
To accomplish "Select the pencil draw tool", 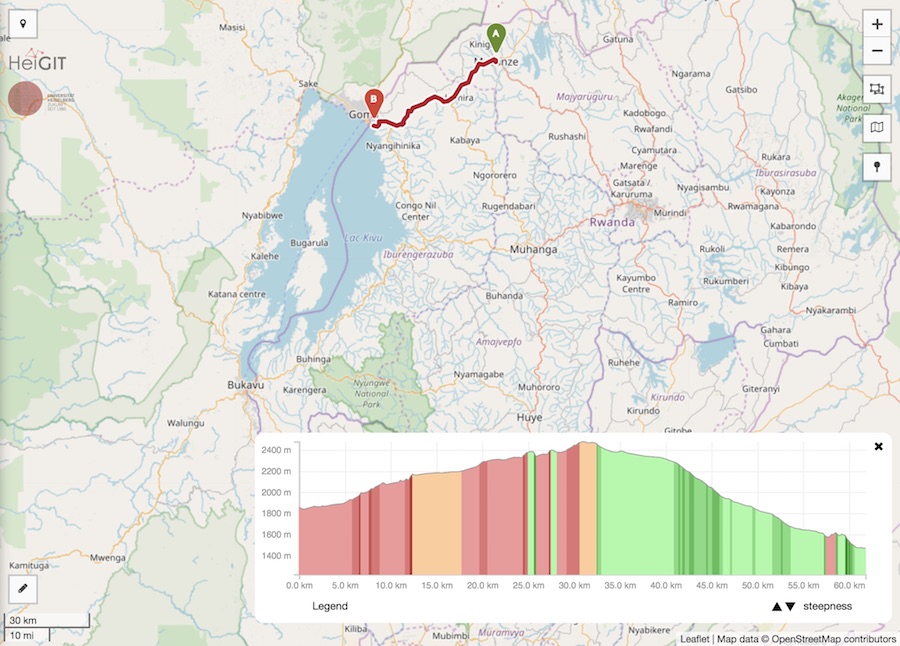I will 22,590.
